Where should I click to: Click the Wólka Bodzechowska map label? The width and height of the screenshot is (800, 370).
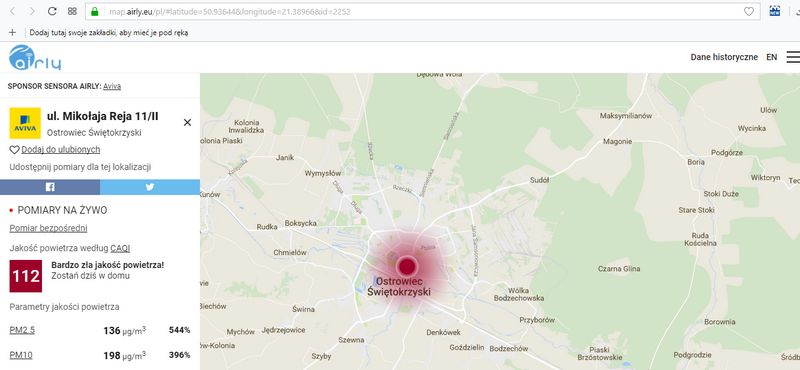click(x=518, y=293)
